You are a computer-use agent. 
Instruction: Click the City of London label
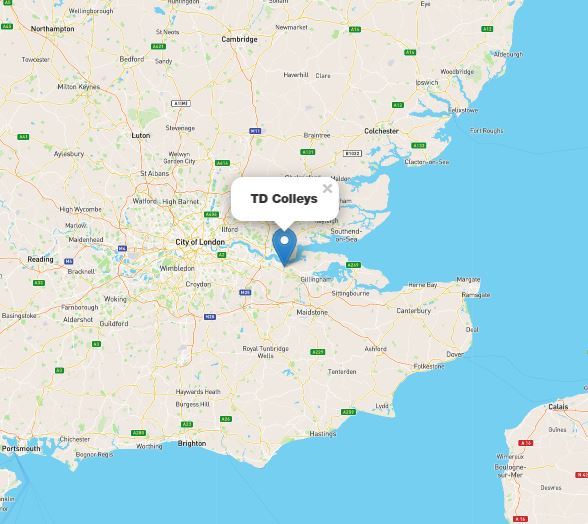click(x=200, y=242)
